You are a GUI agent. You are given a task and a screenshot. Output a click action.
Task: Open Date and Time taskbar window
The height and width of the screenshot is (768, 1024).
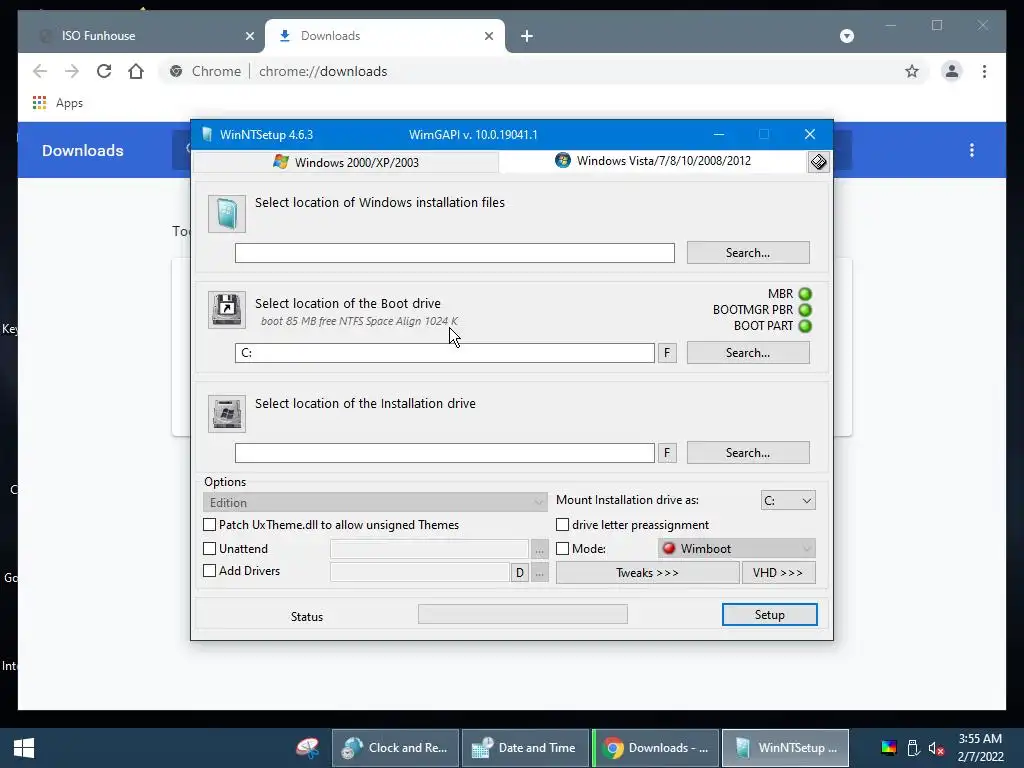point(525,748)
